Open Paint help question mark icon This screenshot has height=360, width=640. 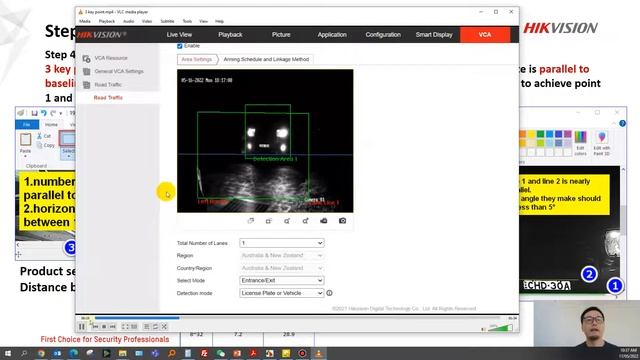point(622,123)
